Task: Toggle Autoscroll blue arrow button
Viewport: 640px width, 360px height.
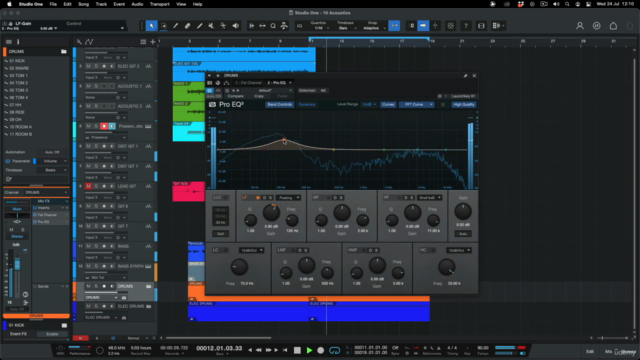Action: [x=423, y=26]
